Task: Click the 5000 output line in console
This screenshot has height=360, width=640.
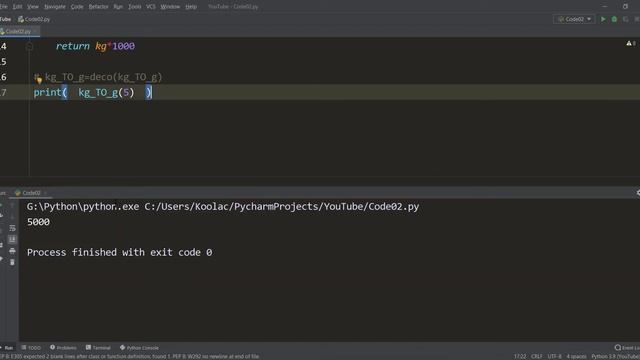Action: (x=38, y=222)
